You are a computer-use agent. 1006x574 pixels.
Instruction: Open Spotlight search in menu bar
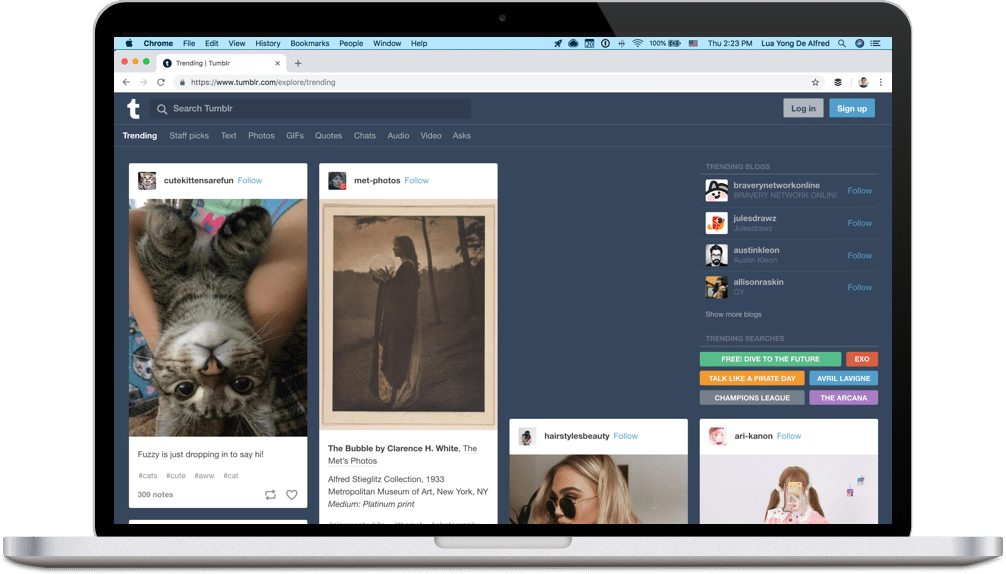(842, 44)
